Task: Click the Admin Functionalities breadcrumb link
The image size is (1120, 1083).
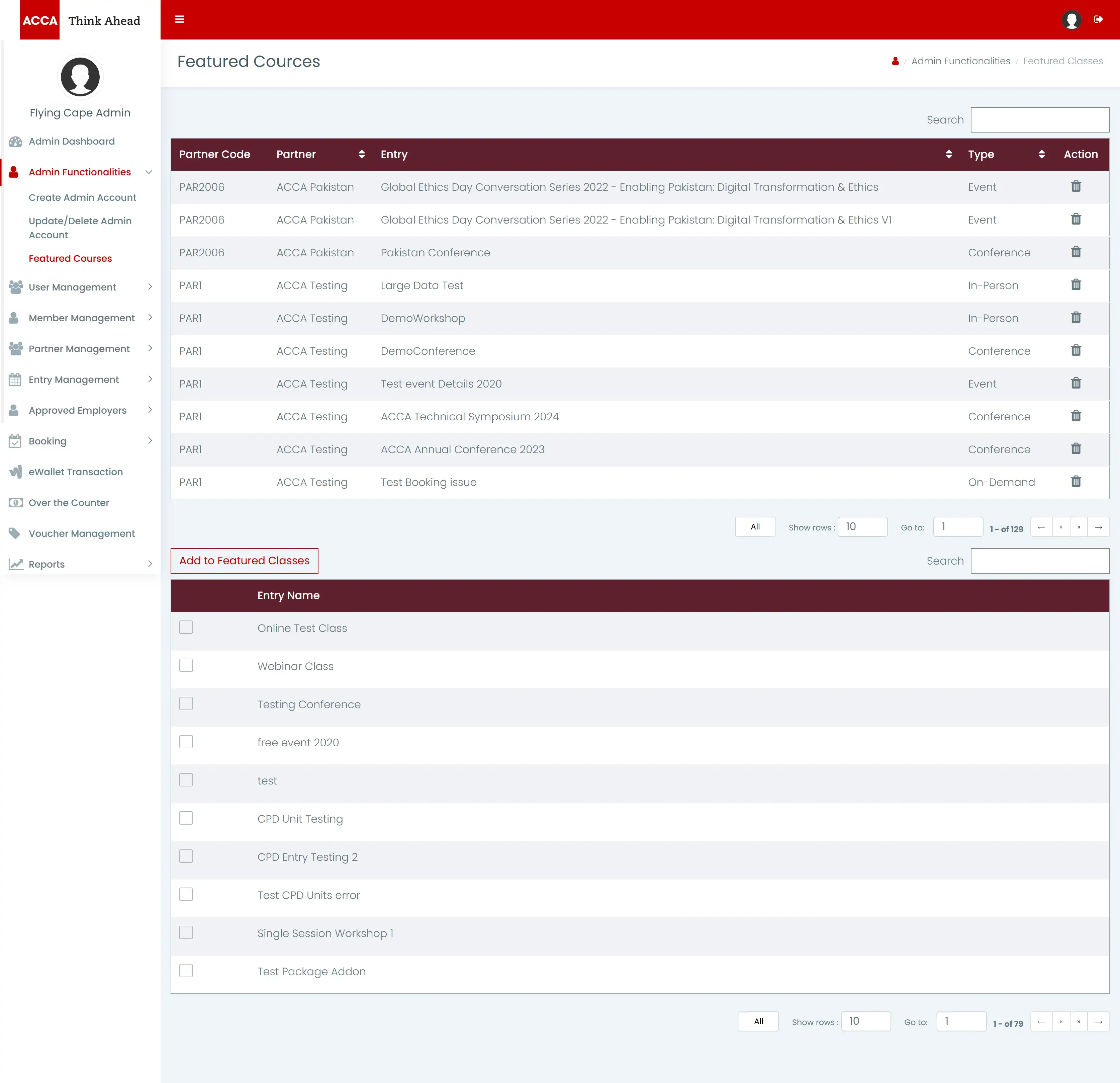Action: (960, 61)
